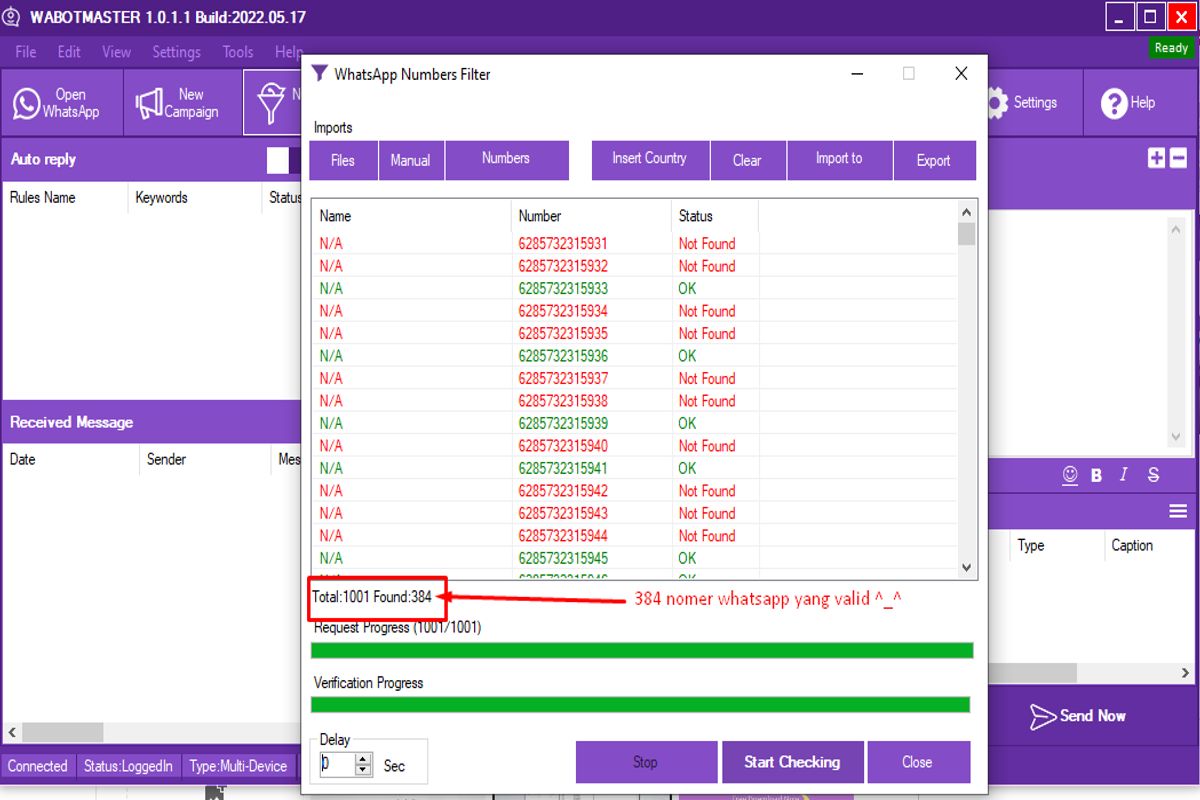Clear the numbers list
The image size is (1200, 800).
747,160
